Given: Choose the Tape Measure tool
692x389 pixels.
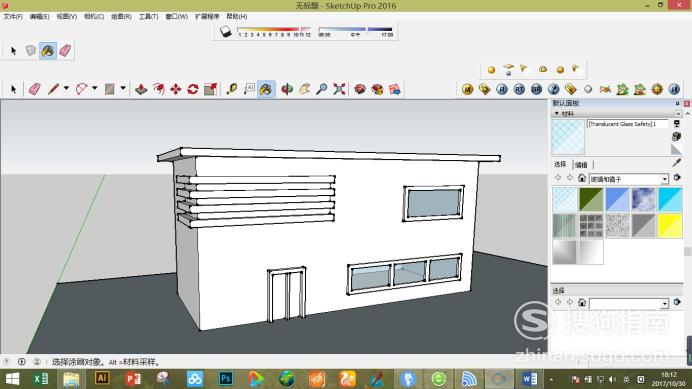Looking at the screenshot, I should [232, 89].
